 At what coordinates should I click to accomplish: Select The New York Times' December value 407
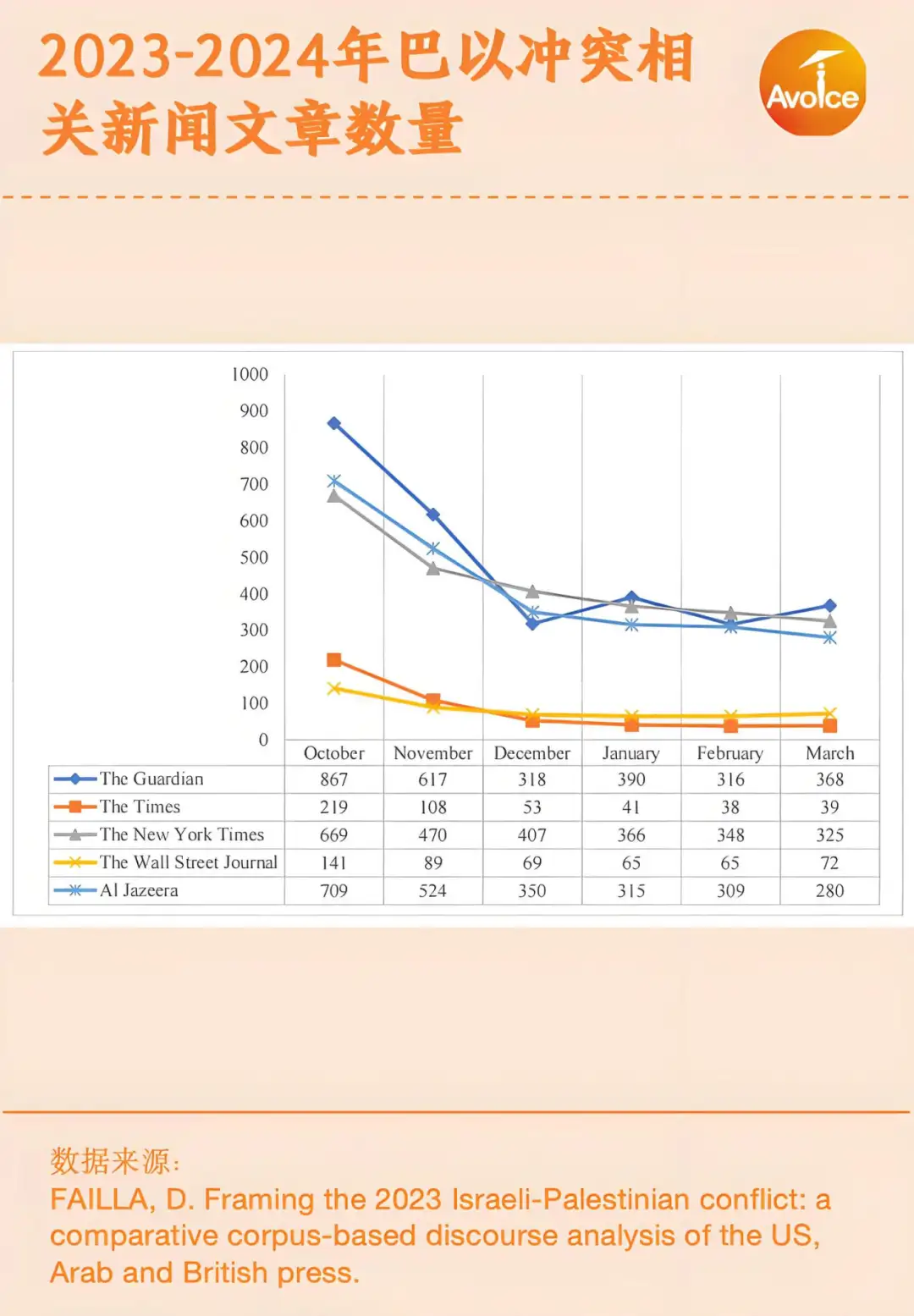click(532, 835)
